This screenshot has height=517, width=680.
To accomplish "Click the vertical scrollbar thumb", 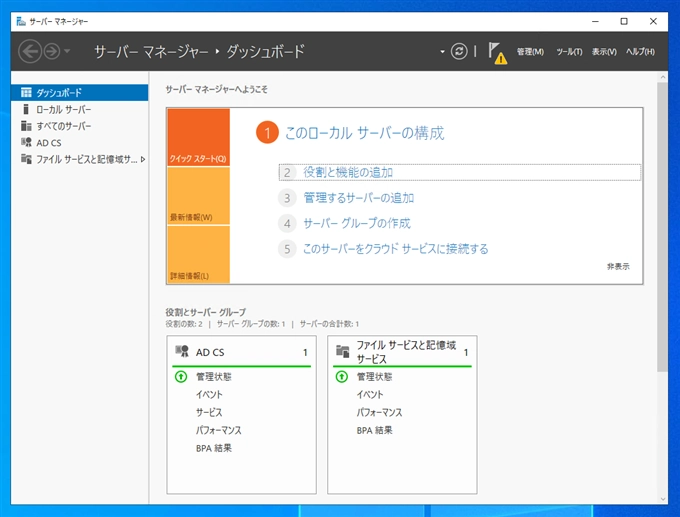I will tap(662, 227).
